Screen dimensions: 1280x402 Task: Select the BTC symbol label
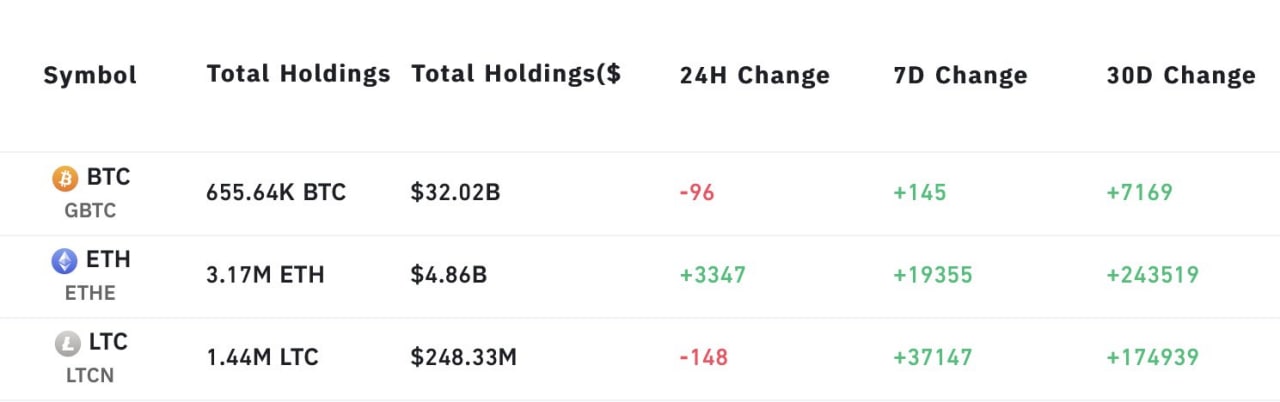click(x=108, y=178)
